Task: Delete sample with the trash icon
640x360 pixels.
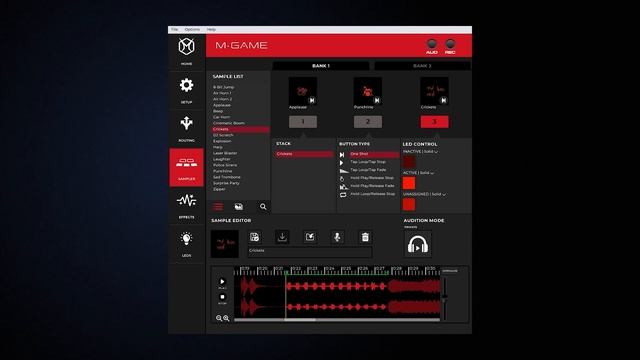Action: click(x=365, y=237)
